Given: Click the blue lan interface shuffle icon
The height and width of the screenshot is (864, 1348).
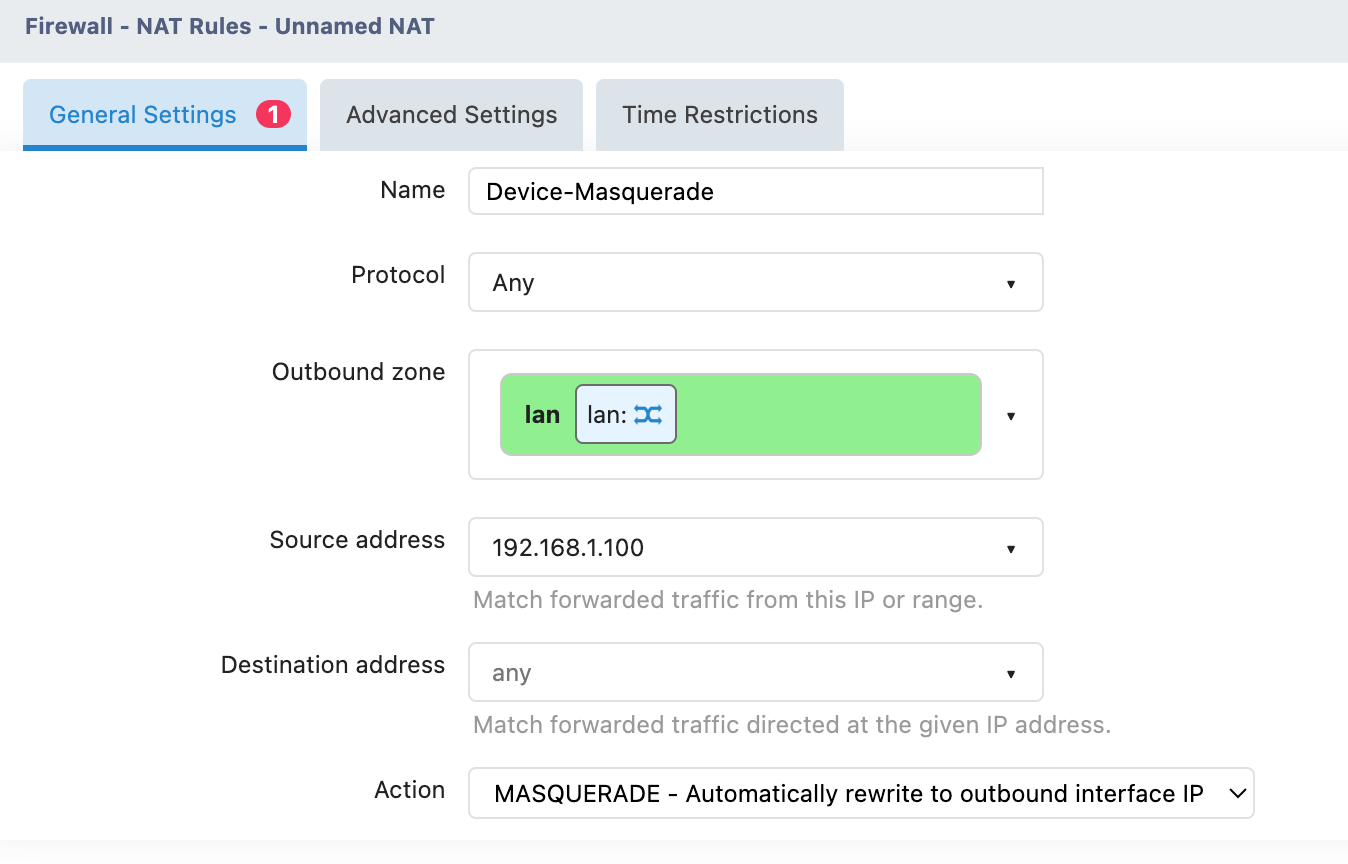Looking at the screenshot, I should tap(648, 415).
